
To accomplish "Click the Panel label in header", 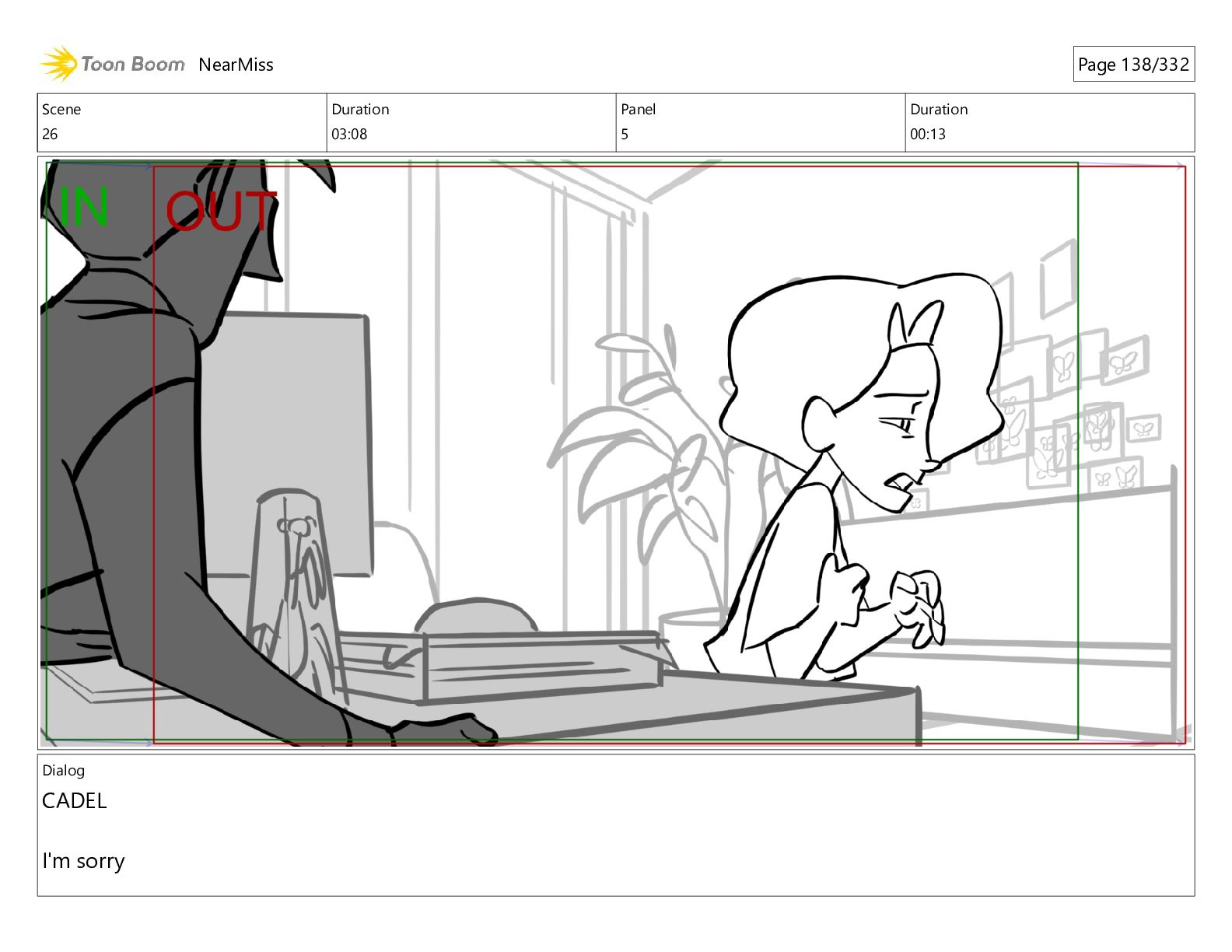I will pos(639,109).
